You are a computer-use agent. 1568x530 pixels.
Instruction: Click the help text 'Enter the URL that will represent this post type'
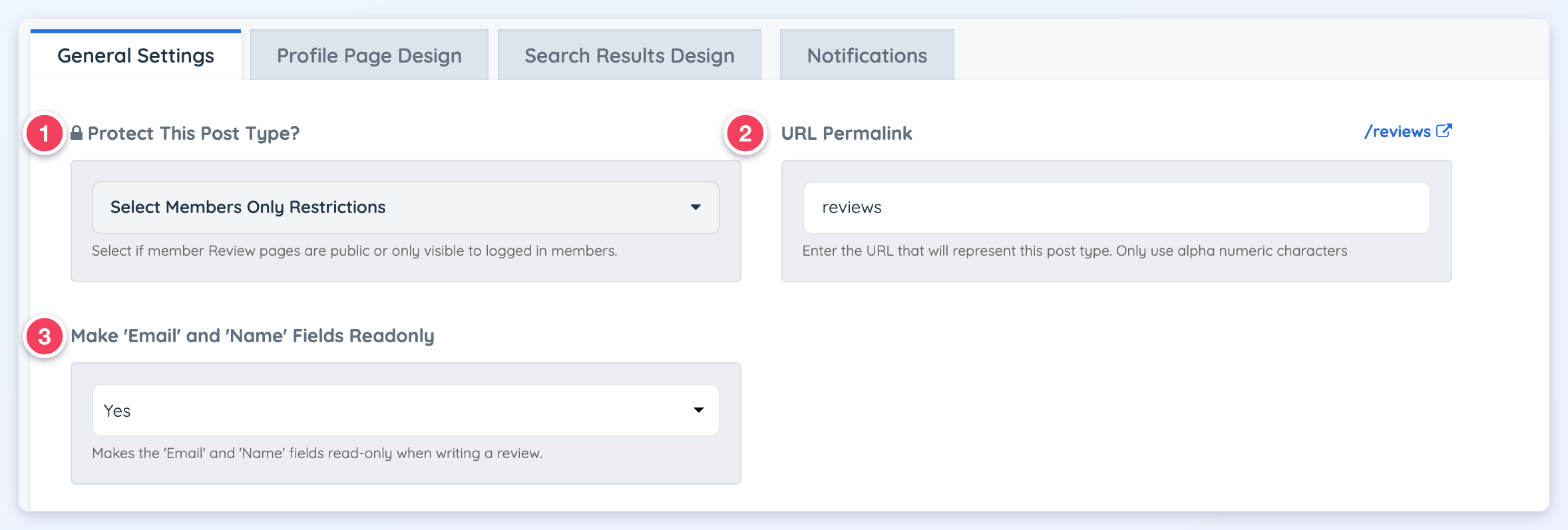pyautogui.click(x=1075, y=251)
